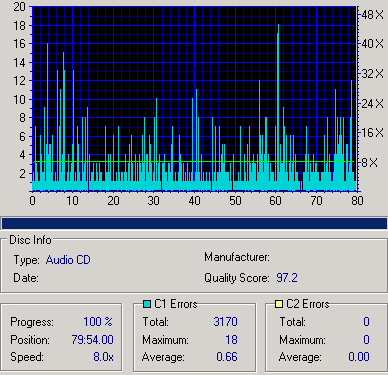Click the Manufacturer label in Disc Info
This screenshot has height=375, width=388.
pos(237,257)
